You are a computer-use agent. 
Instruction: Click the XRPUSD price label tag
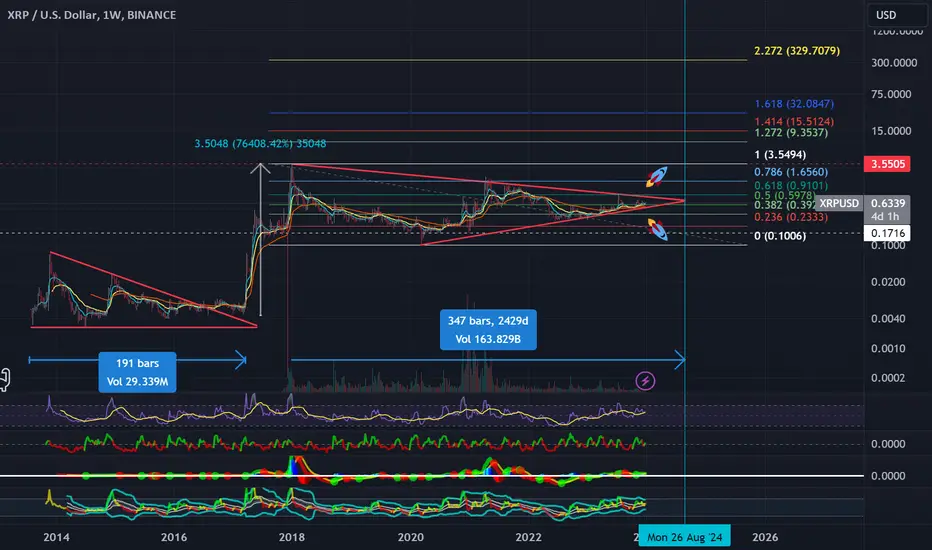click(839, 203)
